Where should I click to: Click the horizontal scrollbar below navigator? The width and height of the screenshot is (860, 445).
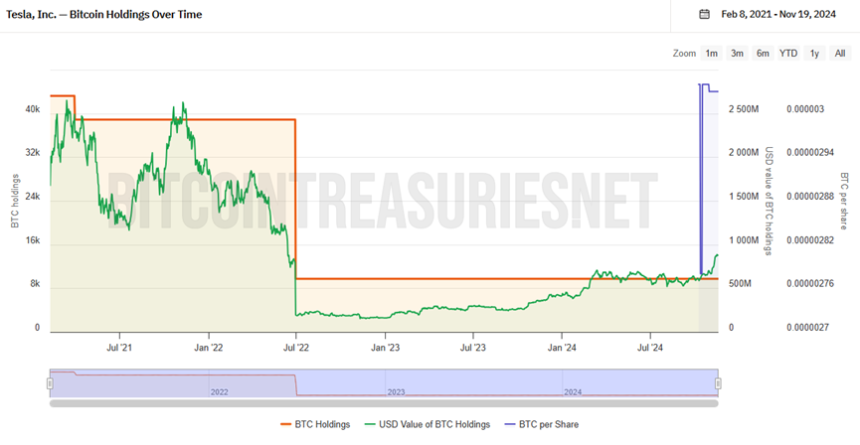(384, 403)
